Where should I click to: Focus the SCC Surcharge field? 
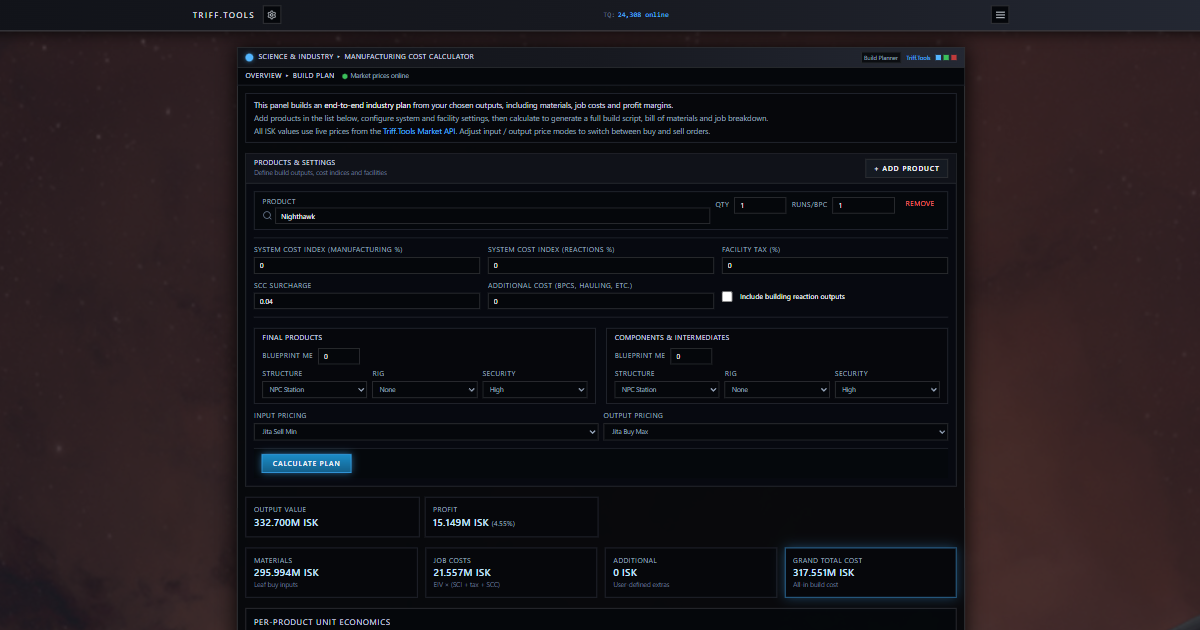coord(366,301)
